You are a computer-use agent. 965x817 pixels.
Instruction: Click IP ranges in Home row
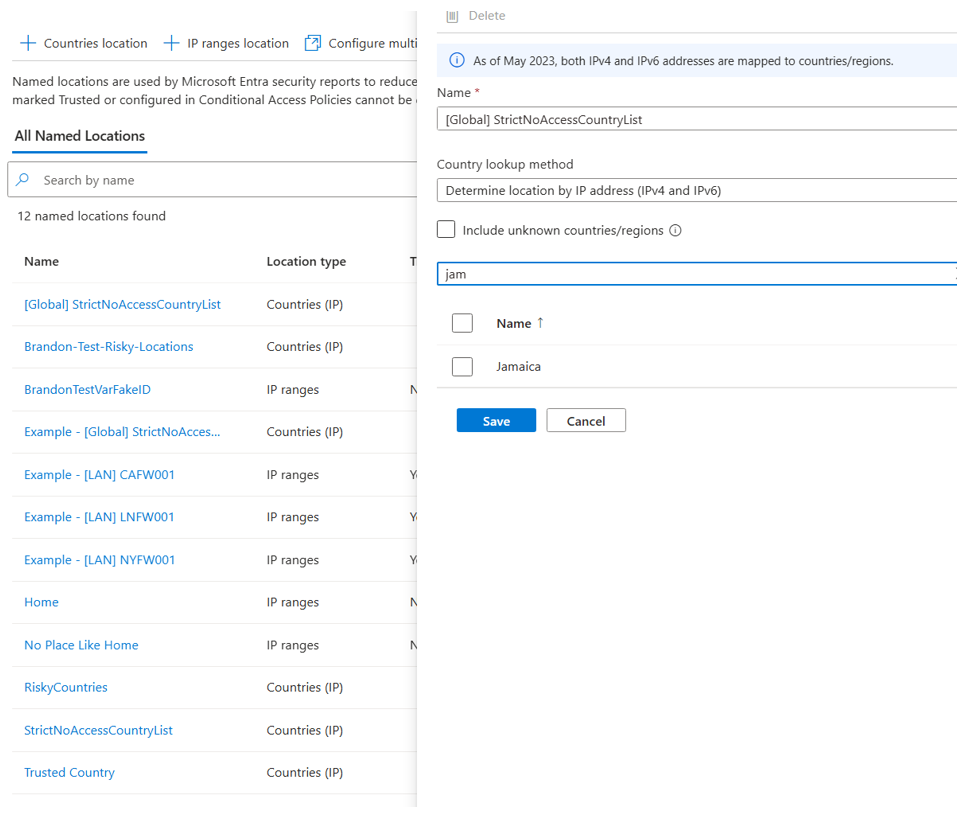point(292,602)
